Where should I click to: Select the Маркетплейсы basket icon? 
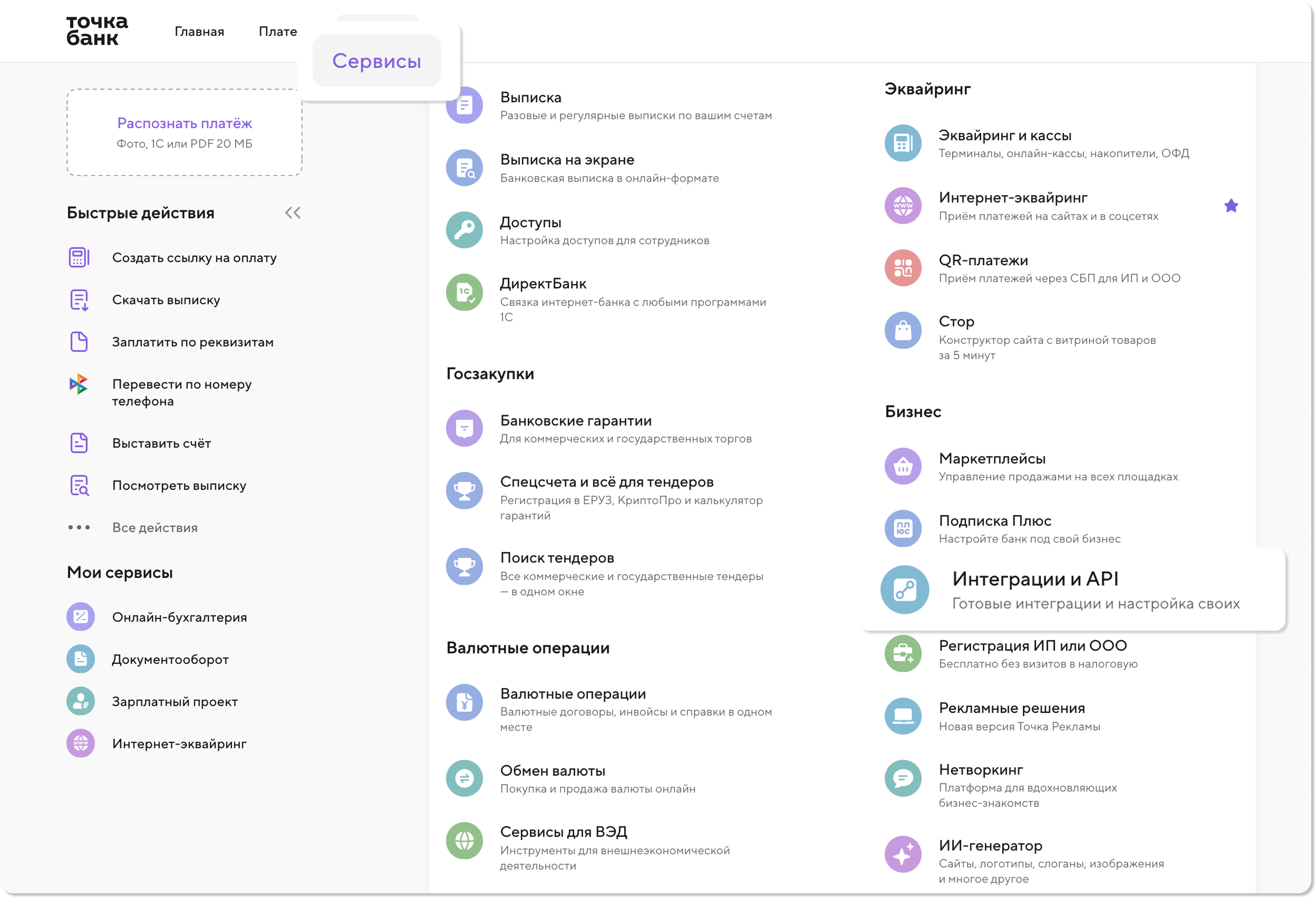click(x=903, y=466)
